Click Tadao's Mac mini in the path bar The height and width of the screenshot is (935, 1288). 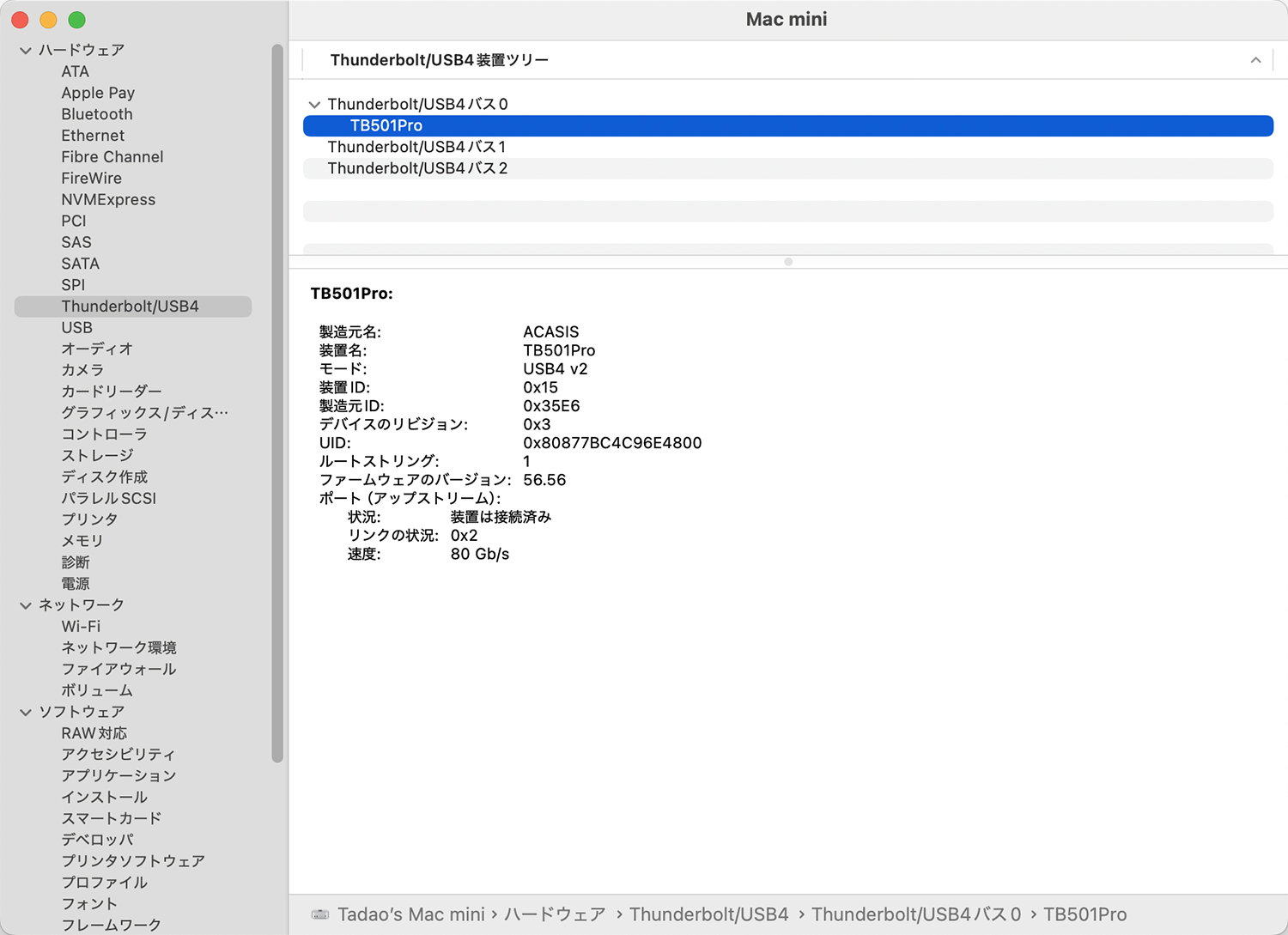point(411,914)
